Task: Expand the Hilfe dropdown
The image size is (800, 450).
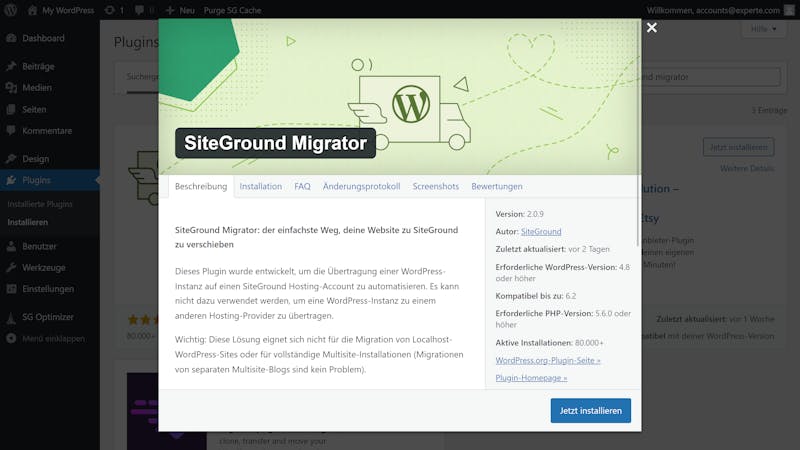Action: point(763,29)
